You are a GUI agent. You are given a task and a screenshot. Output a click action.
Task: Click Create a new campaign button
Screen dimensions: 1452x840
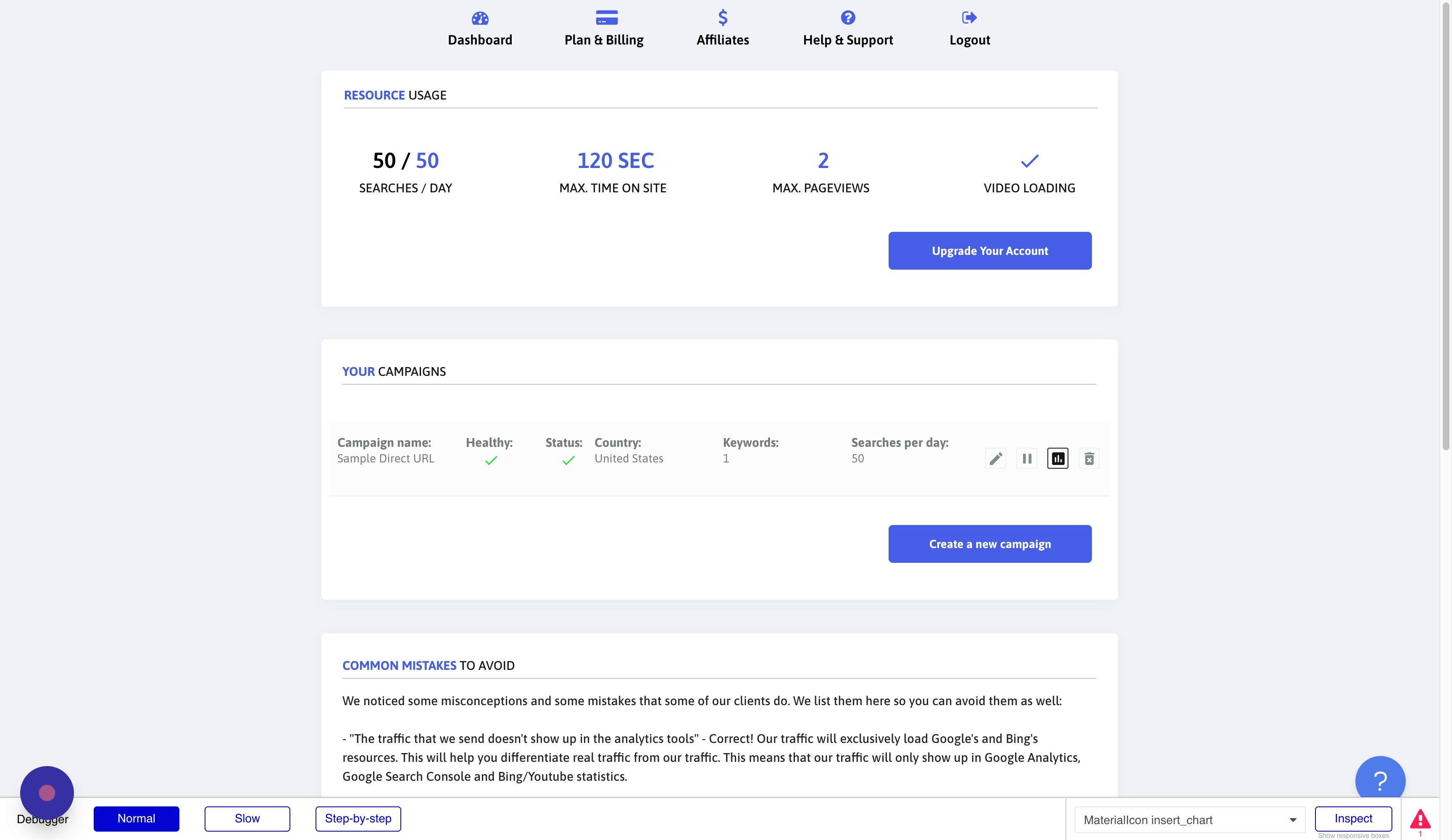pos(990,544)
